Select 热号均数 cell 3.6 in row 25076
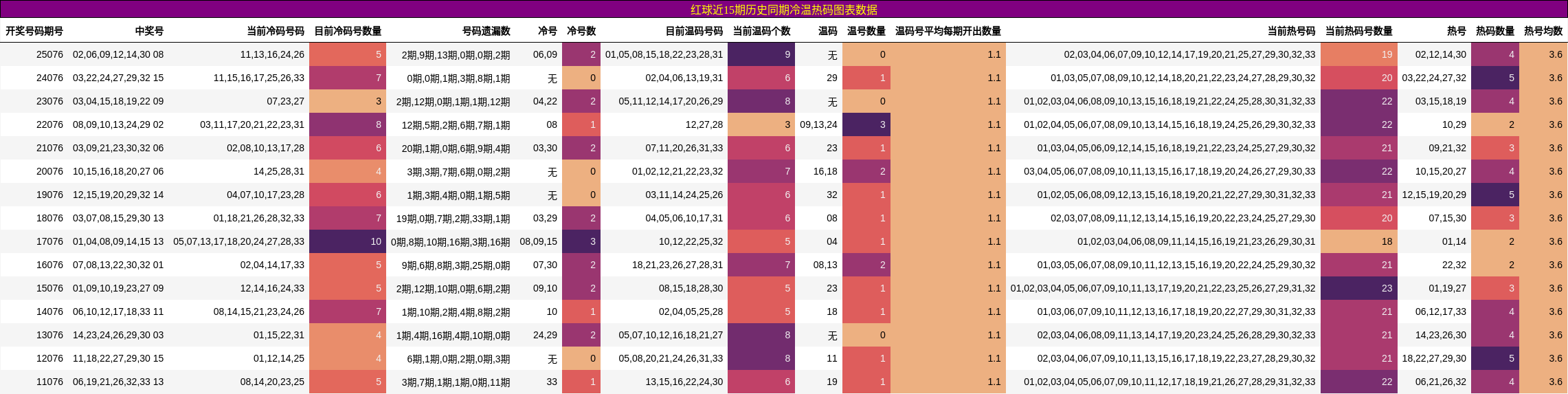 [1543, 54]
